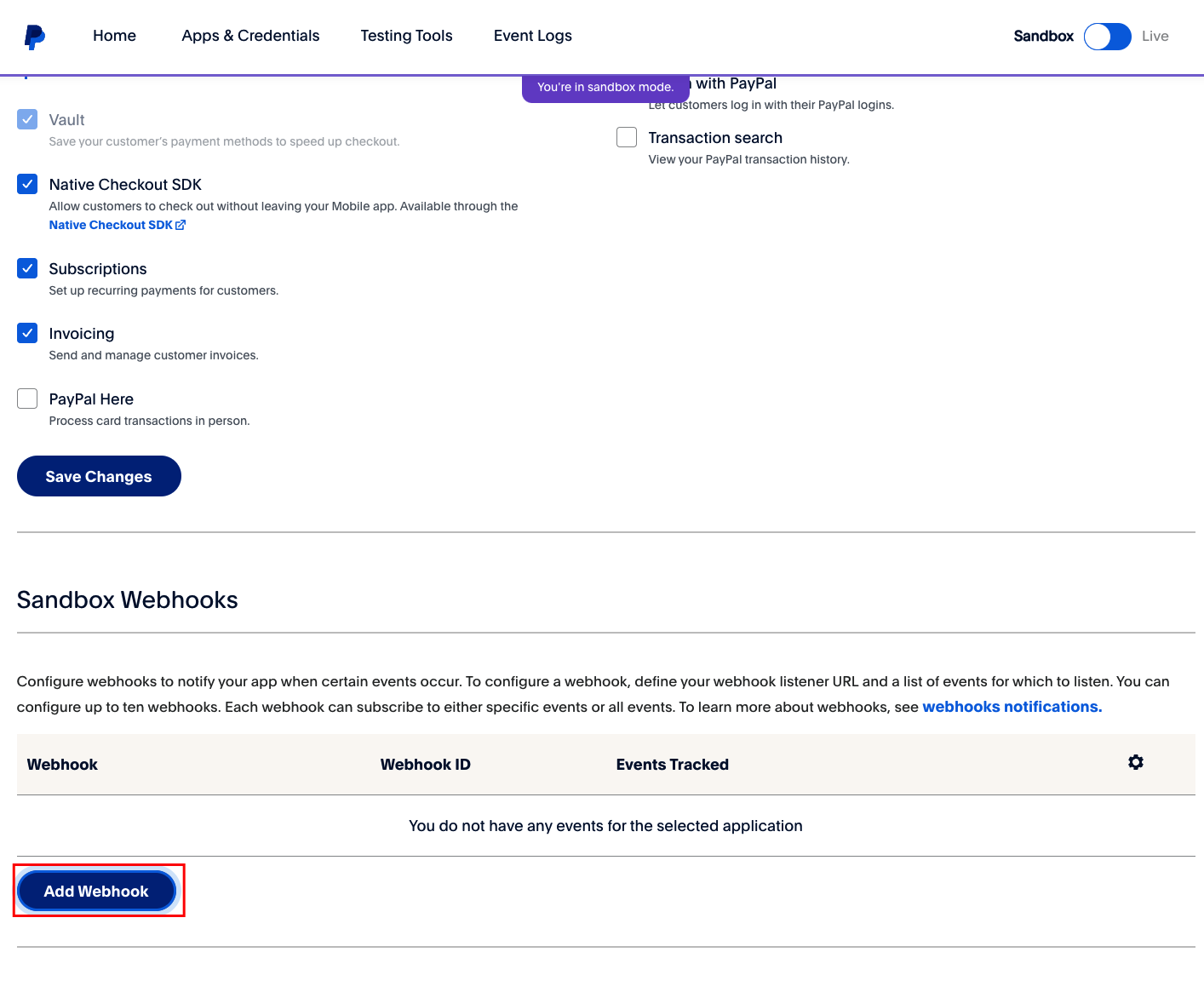The height and width of the screenshot is (998, 1204).
Task: Open webhook table settings gear
Action: pyautogui.click(x=1135, y=762)
